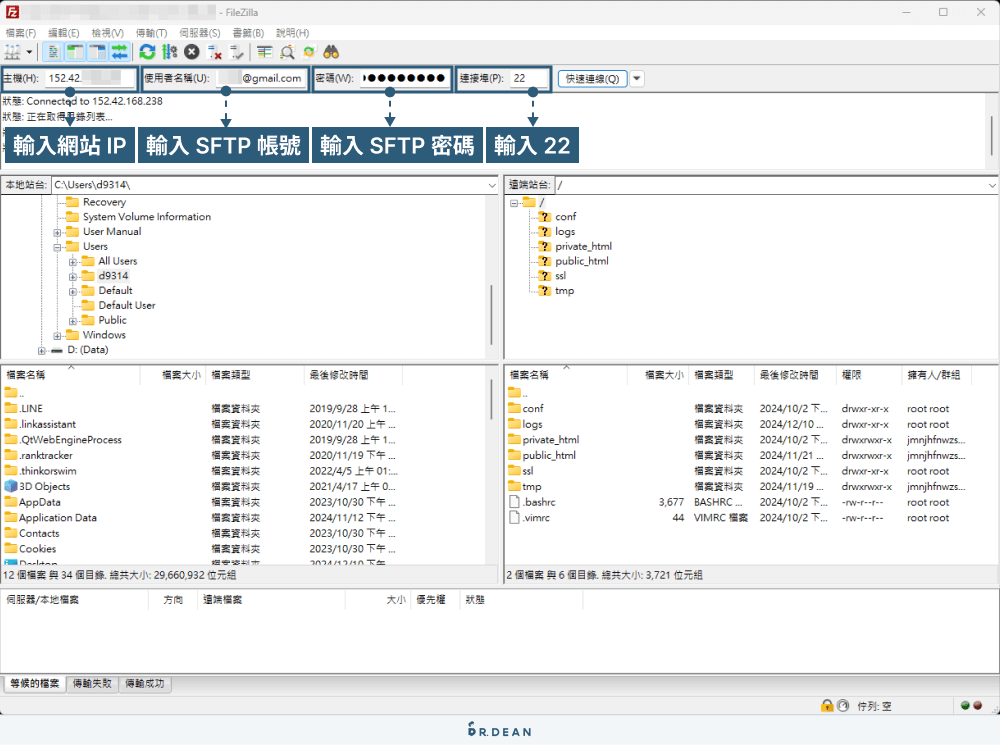1000x745 pixels.
Task: Search for remote files with binoculars icon
Action: click(330, 50)
